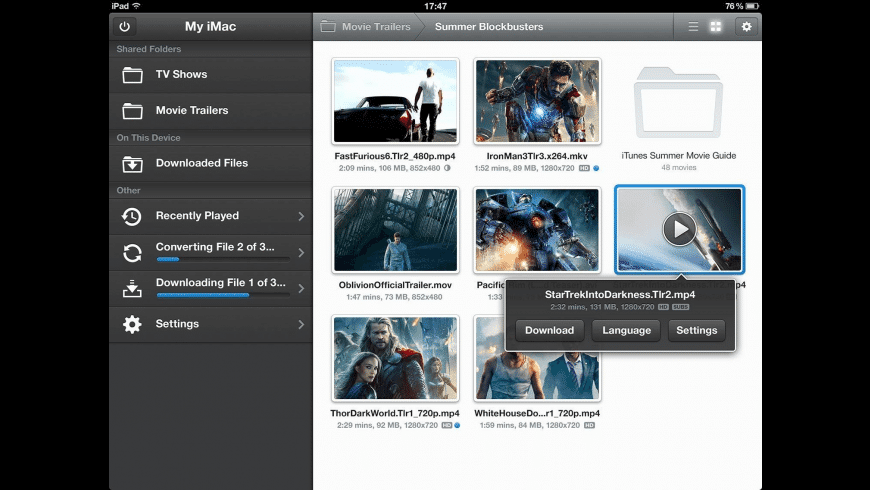
Task: Click the Language button in popup
Action: [626, 330]
